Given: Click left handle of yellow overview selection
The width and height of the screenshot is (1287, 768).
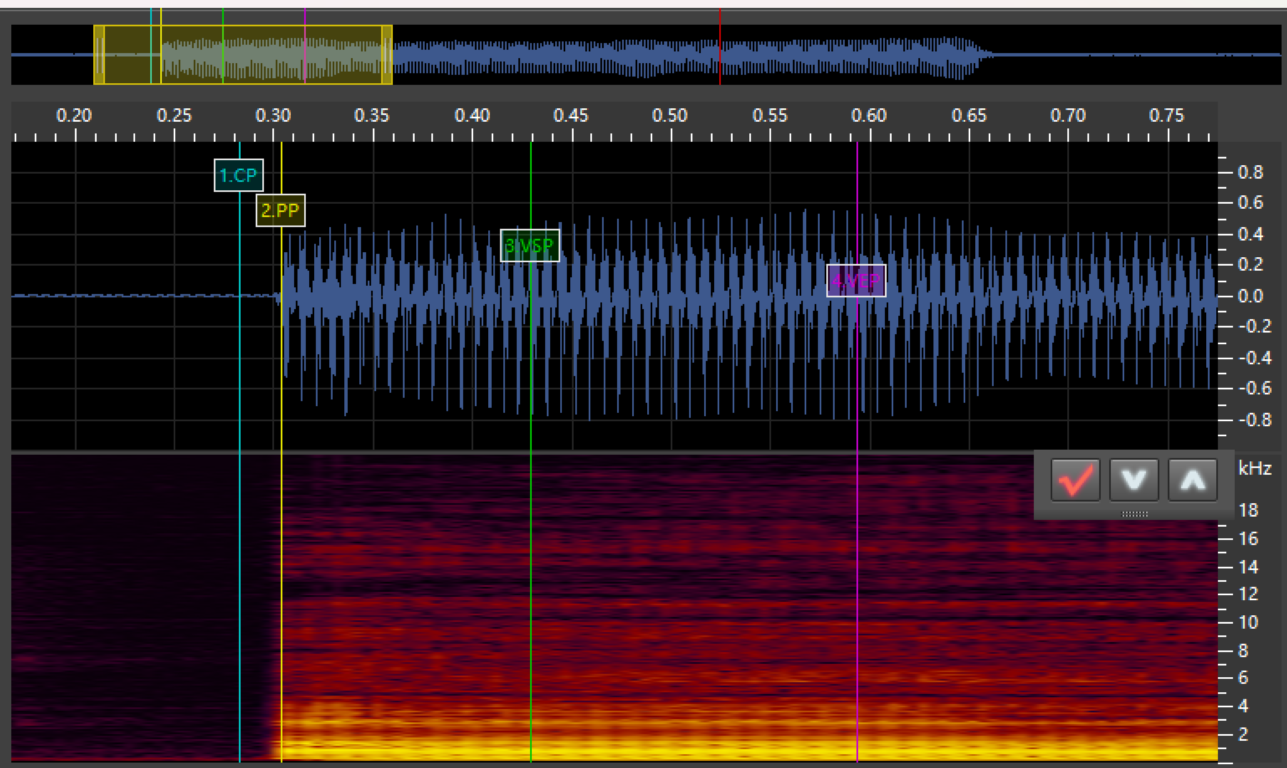Looking at the screenshot, I should (x=99, y=55).
